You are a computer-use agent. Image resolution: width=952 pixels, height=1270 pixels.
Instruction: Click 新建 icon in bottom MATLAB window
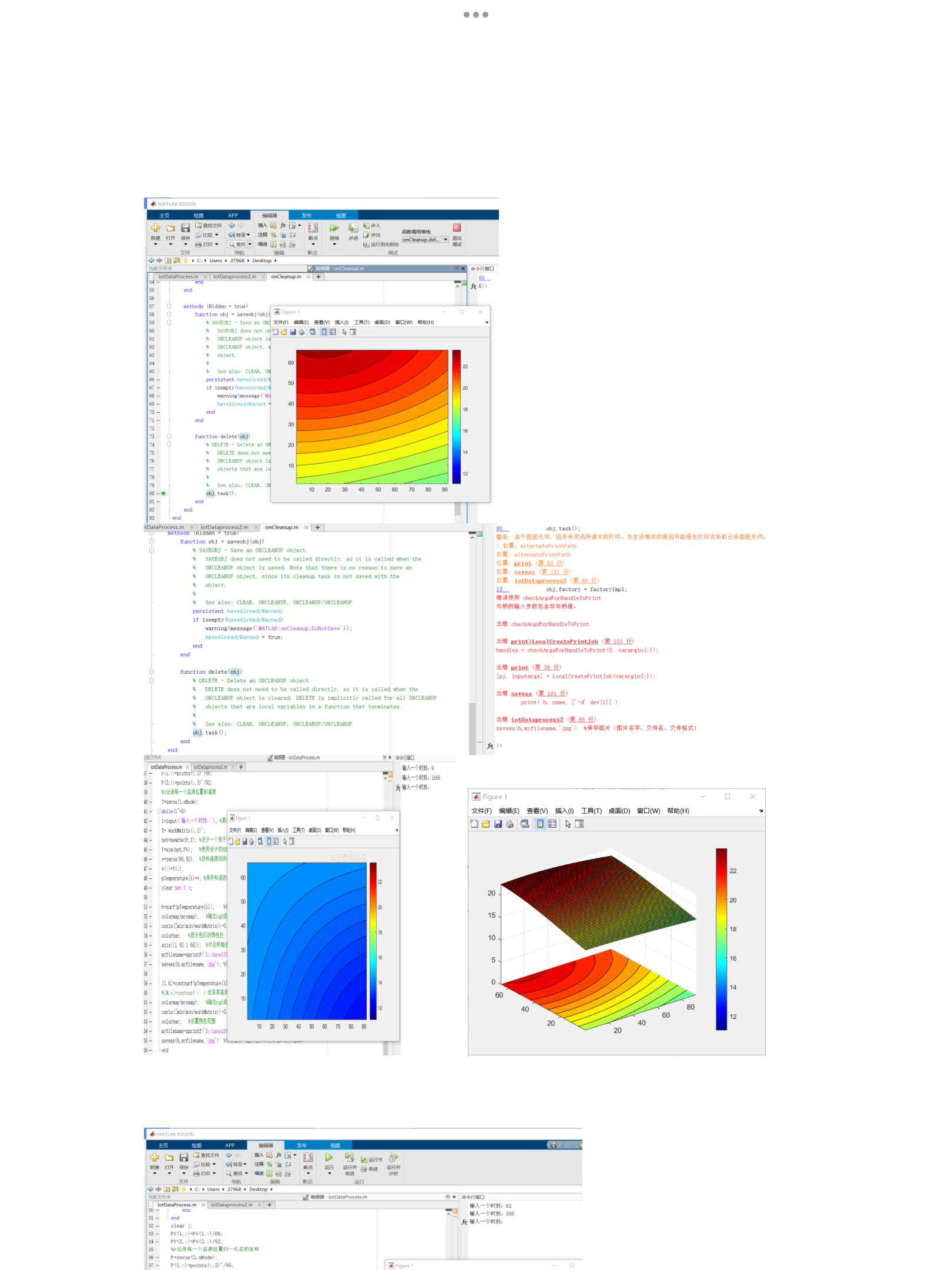tap(155, 1157)
